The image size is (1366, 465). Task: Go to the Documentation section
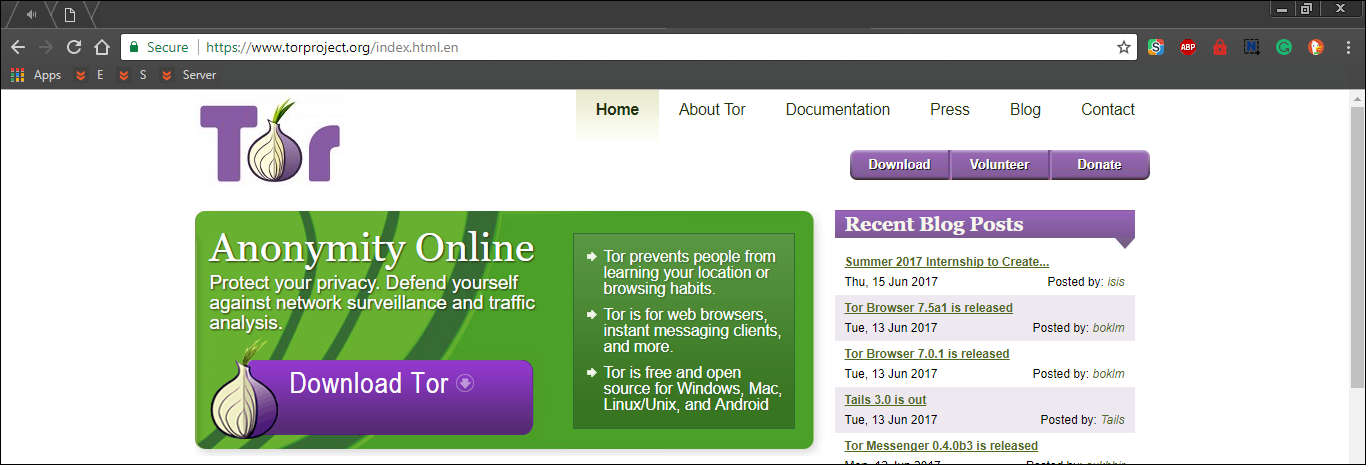pos(837,110)
